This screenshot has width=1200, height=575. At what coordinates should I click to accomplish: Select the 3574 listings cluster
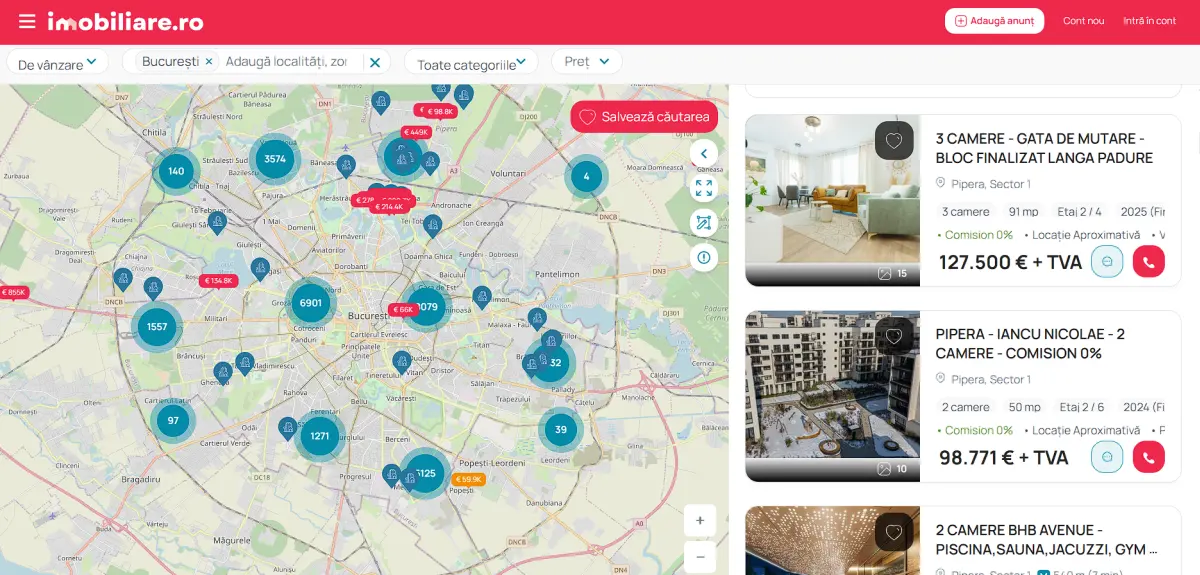click(x=275, y=159)
